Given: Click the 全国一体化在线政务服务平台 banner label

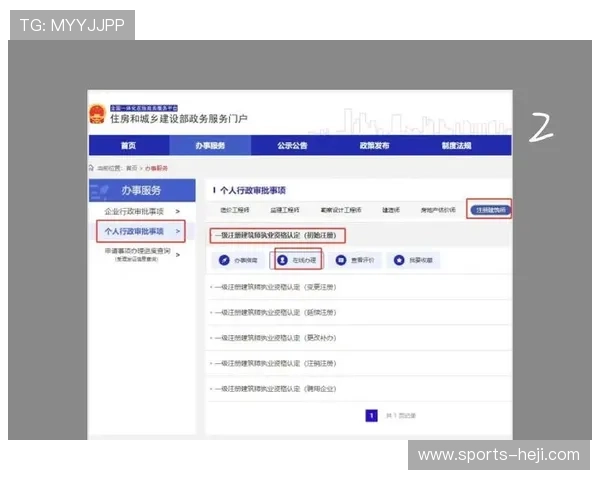Looking at the screenshot, I should [x=144, y=108].
